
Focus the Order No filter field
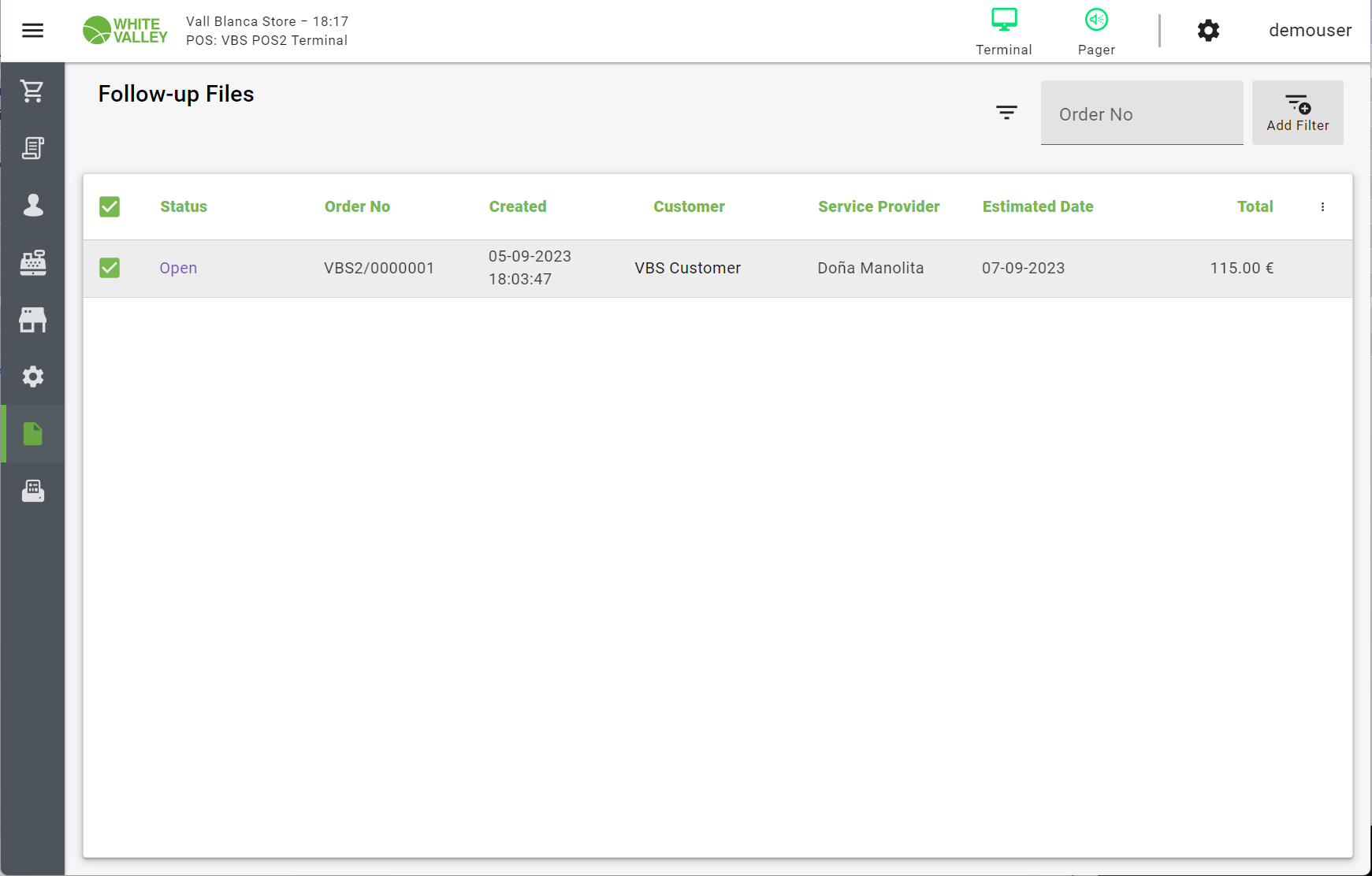coord(1142,113)
